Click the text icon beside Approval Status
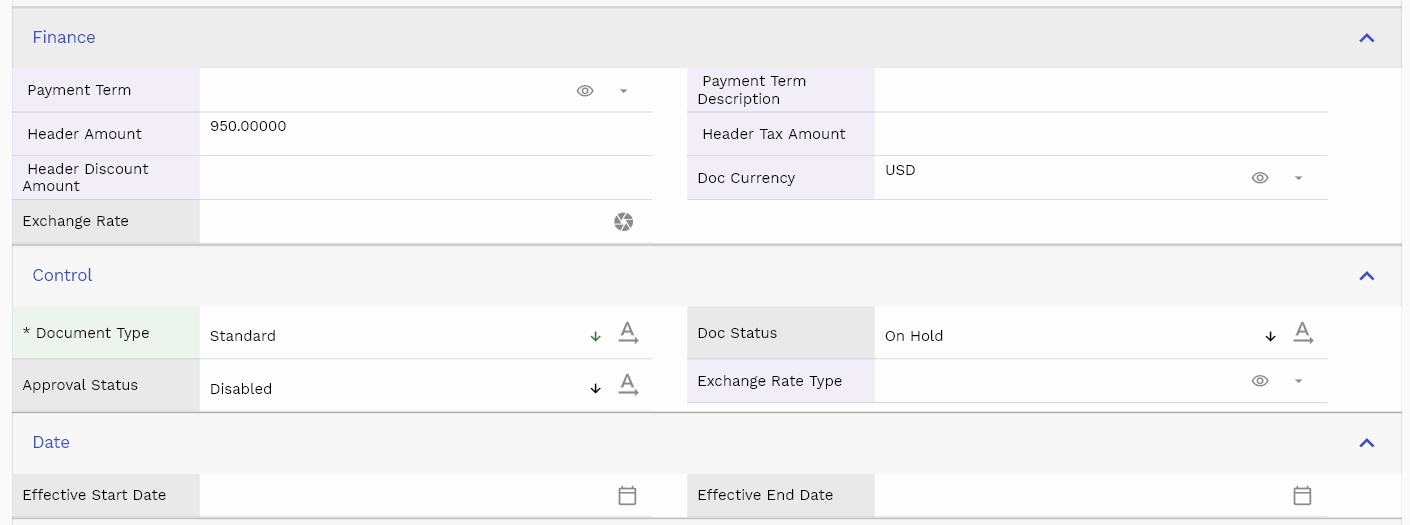The width and height of the screenshot is (1410, 525). click(628, 385)
